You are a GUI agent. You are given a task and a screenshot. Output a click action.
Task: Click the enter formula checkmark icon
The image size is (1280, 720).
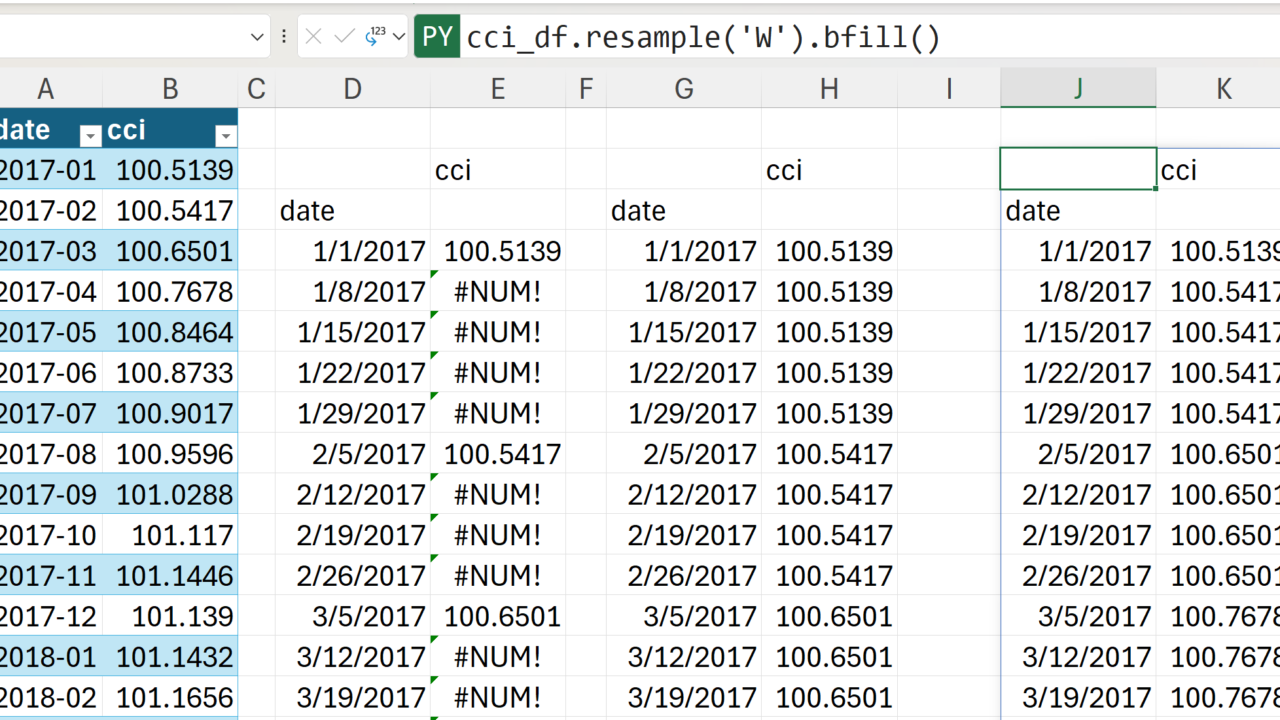pyautogui.click(x=345, y=37)
